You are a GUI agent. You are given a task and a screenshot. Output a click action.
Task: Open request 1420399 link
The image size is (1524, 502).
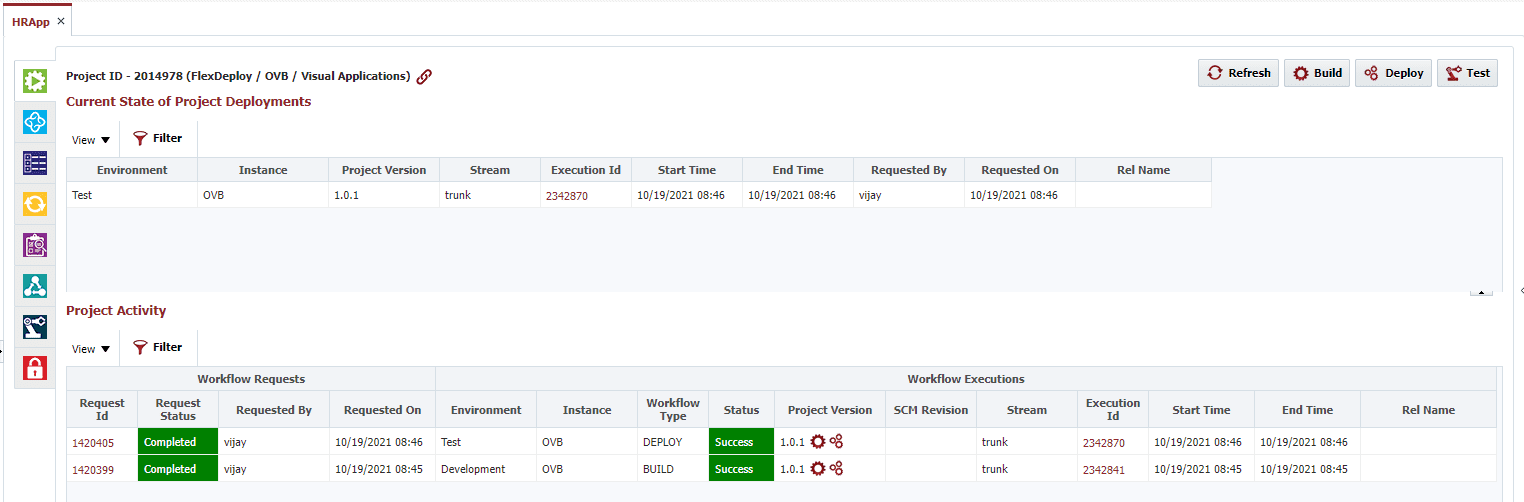tap(93, 469)
